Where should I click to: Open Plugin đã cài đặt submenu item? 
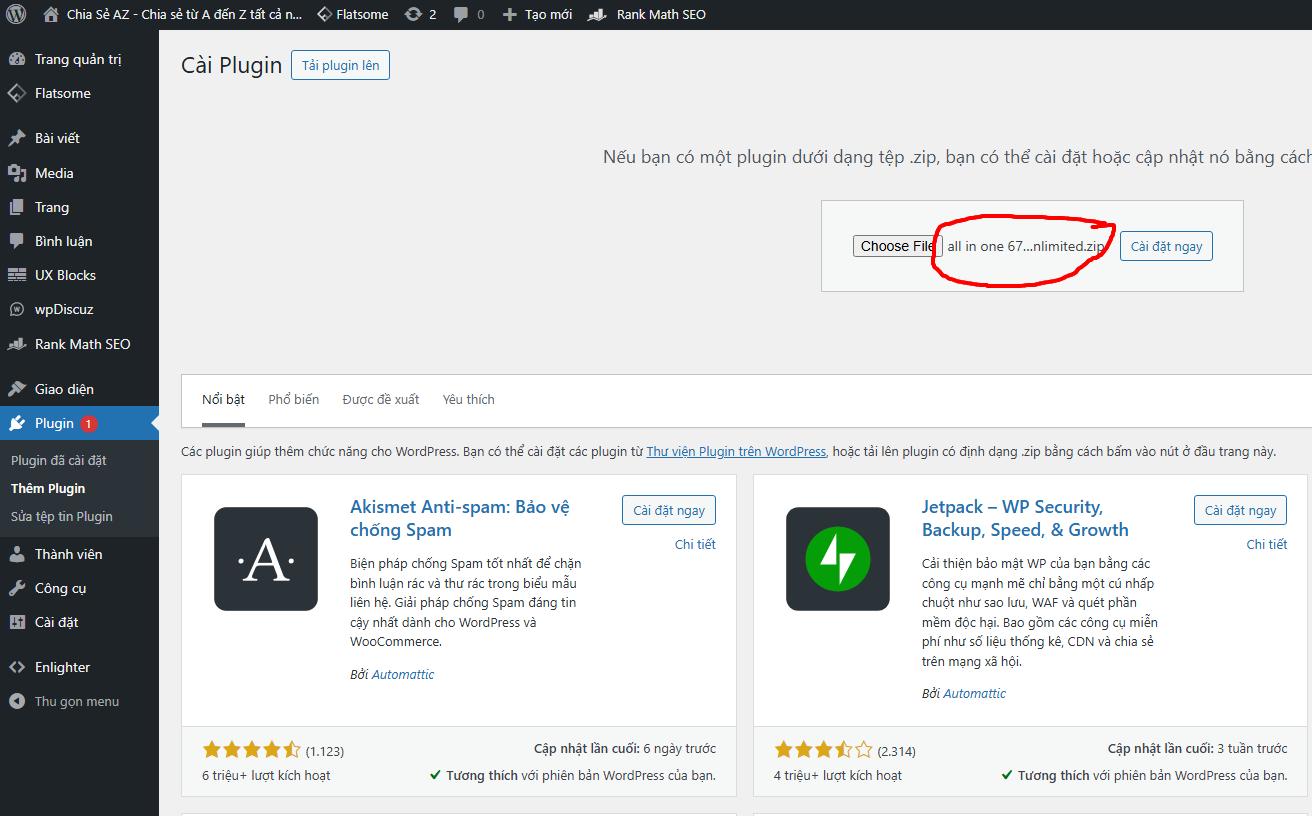58,460
